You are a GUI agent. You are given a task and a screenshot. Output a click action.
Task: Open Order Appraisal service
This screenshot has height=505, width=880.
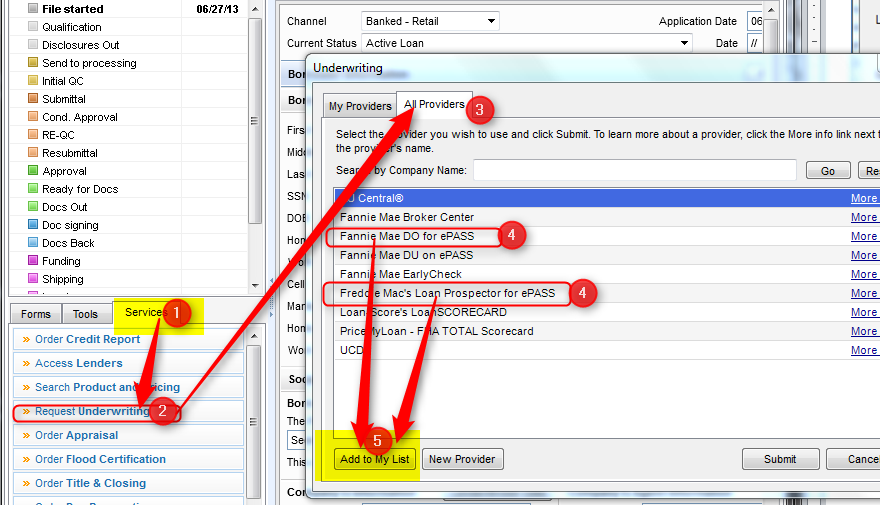(129, 435)
